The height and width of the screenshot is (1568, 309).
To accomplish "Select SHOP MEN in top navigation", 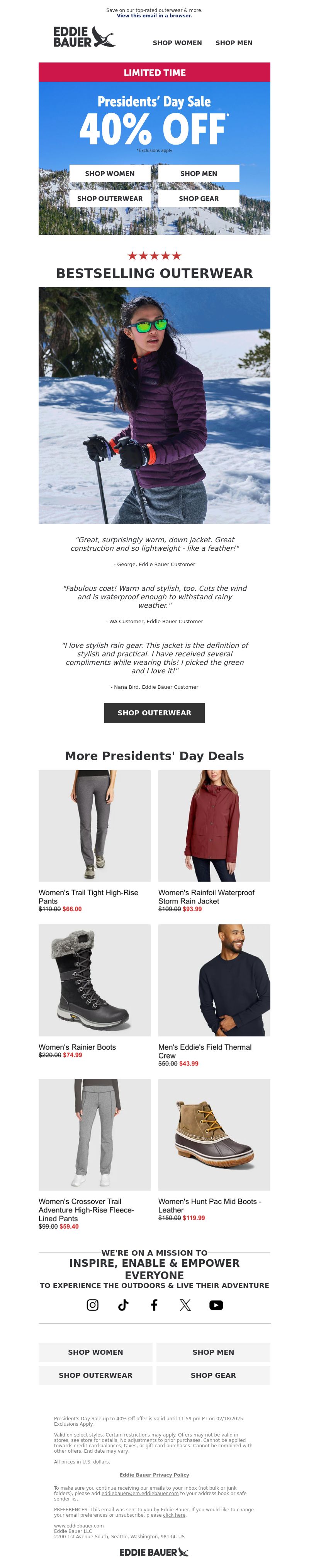I will pyautogui.click(x=234, y=42).
